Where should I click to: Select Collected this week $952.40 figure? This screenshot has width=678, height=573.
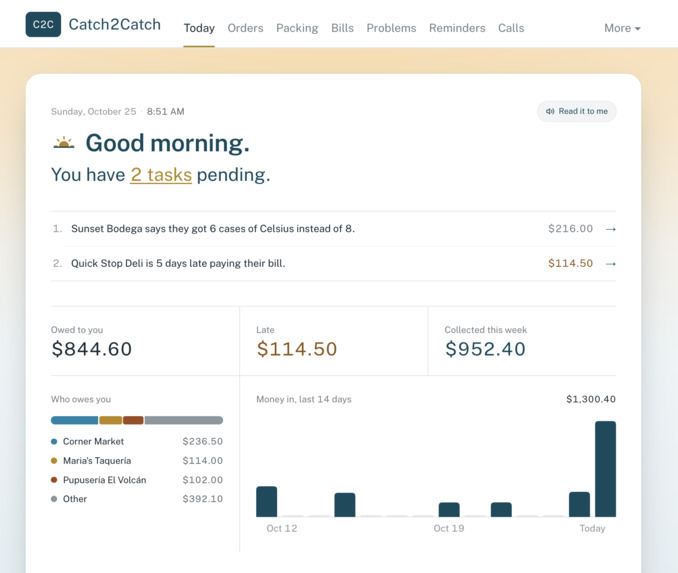pos(485,349)
